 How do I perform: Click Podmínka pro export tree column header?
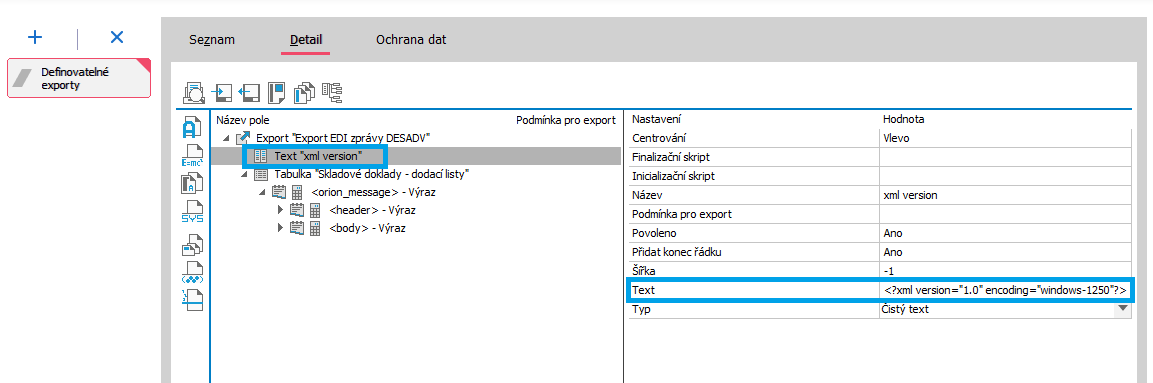(x=565, y=121)
